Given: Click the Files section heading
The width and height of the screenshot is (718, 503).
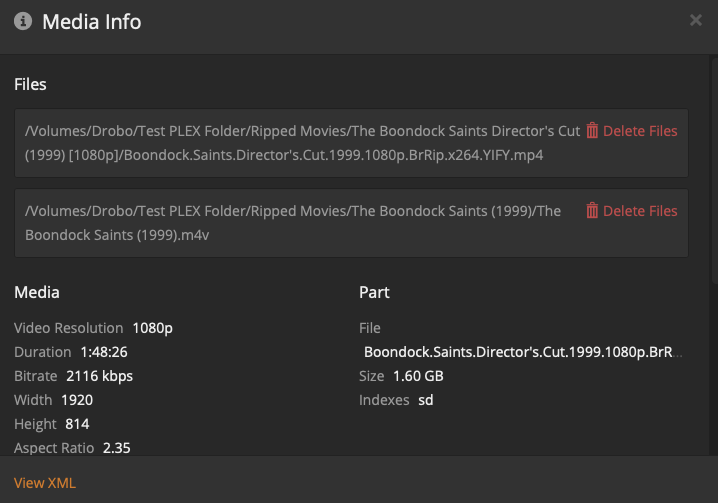Looking at the screenshot, I should [30, 84].
